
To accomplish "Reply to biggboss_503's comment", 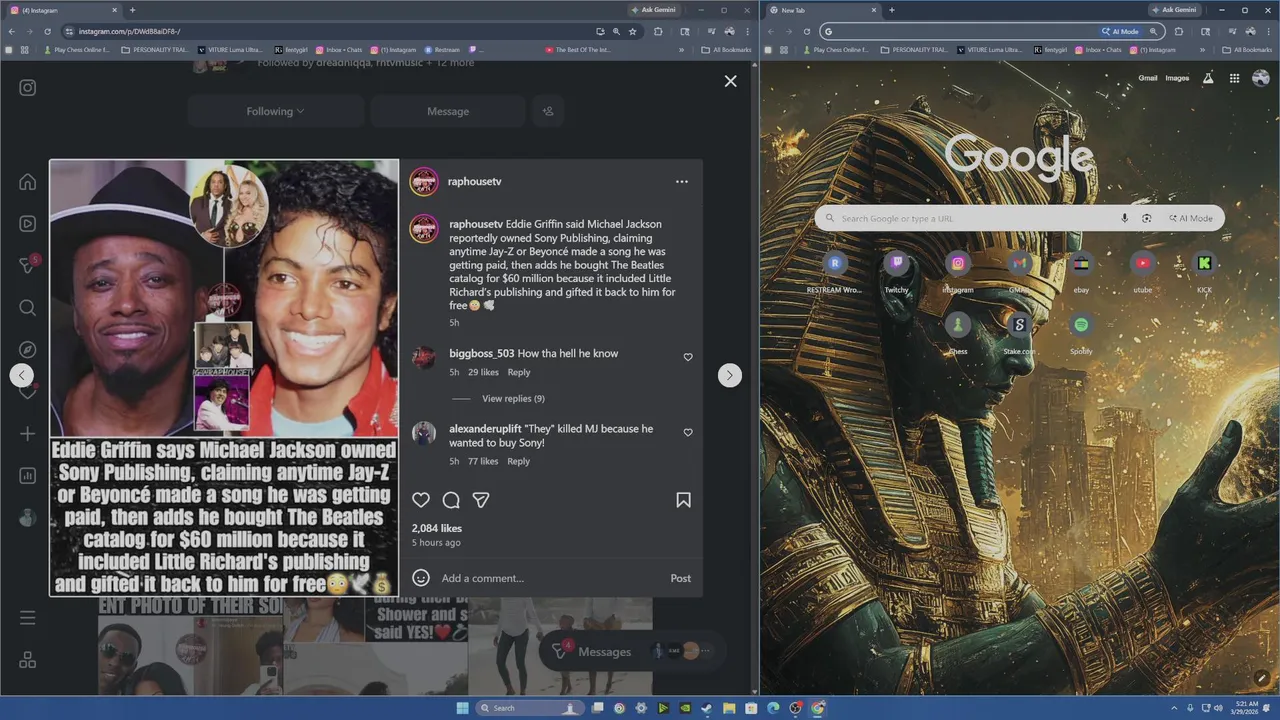I will (519, 373).
